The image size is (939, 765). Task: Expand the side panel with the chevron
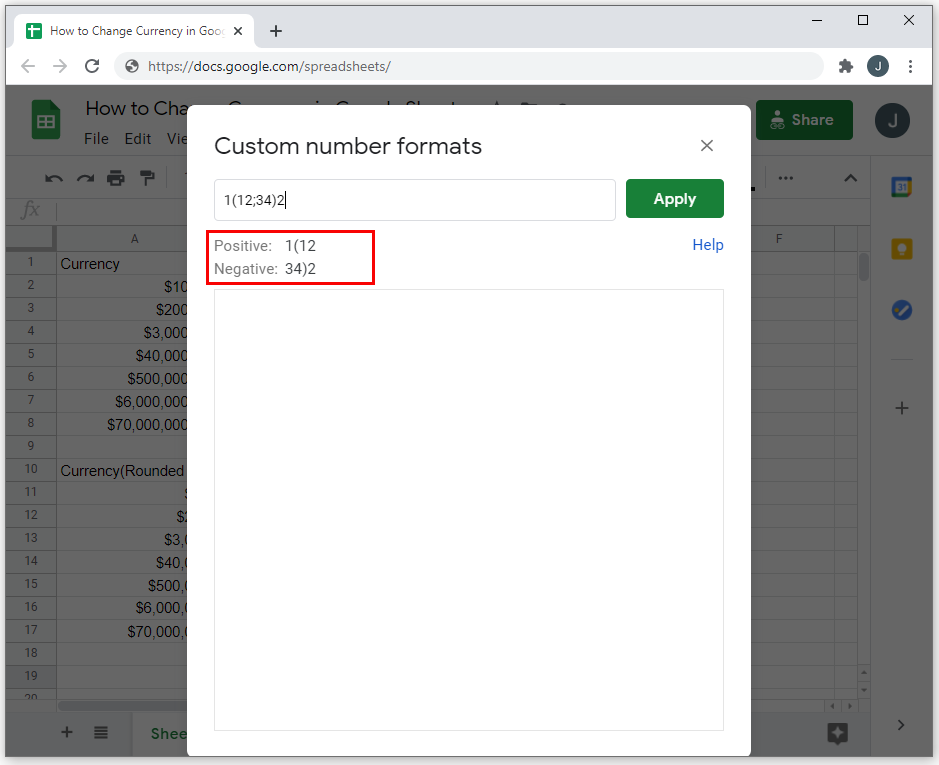899,725
